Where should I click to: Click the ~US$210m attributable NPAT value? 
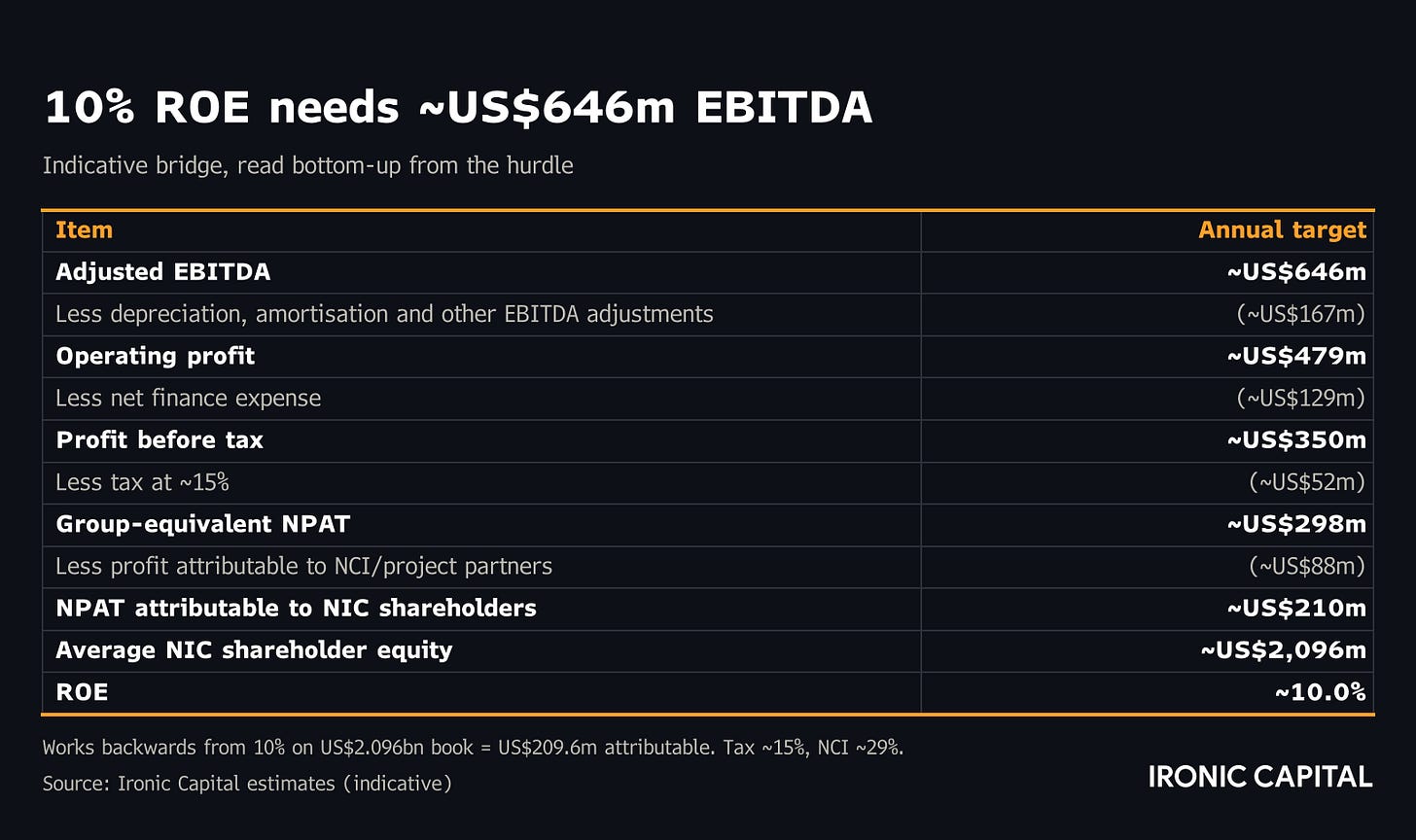click(x=1296, y=609)
